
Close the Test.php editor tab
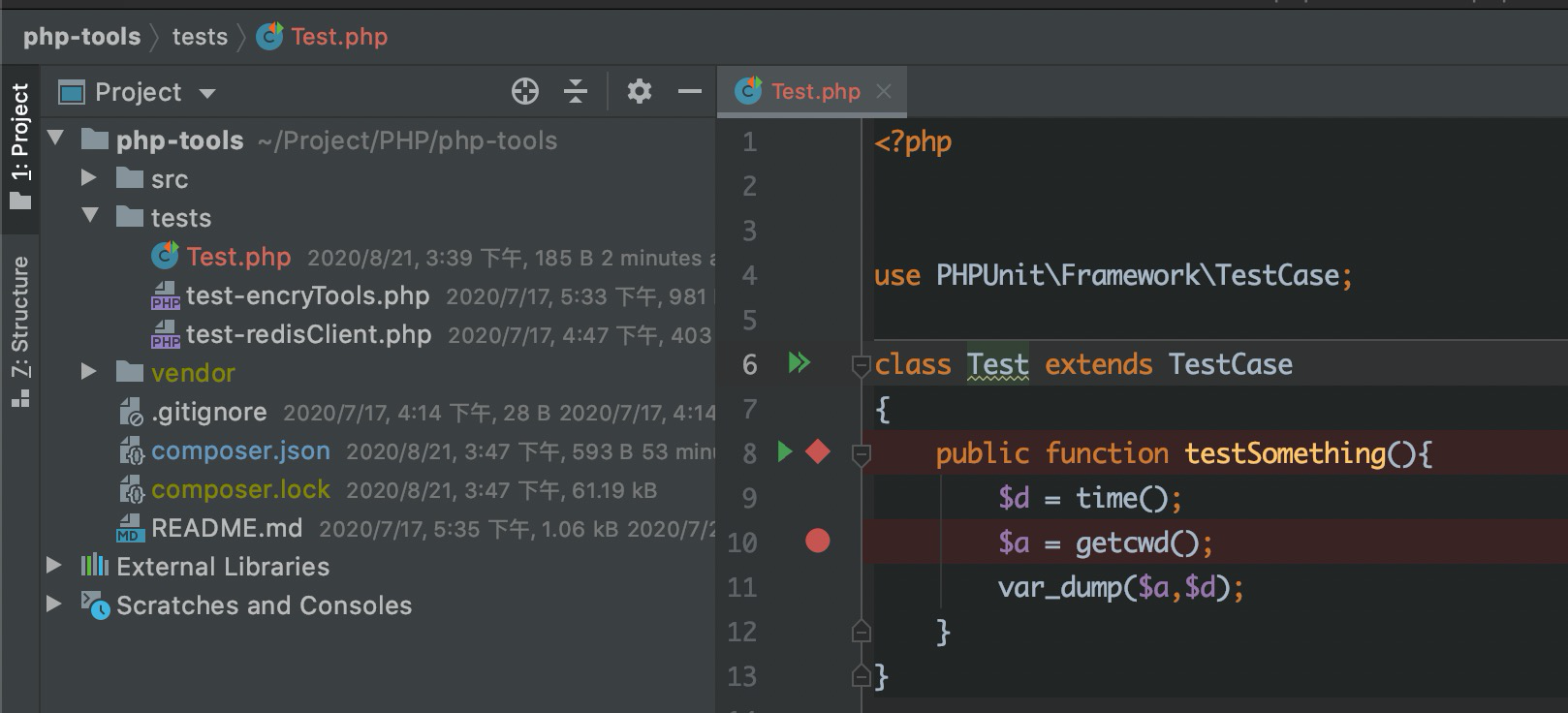884,91
